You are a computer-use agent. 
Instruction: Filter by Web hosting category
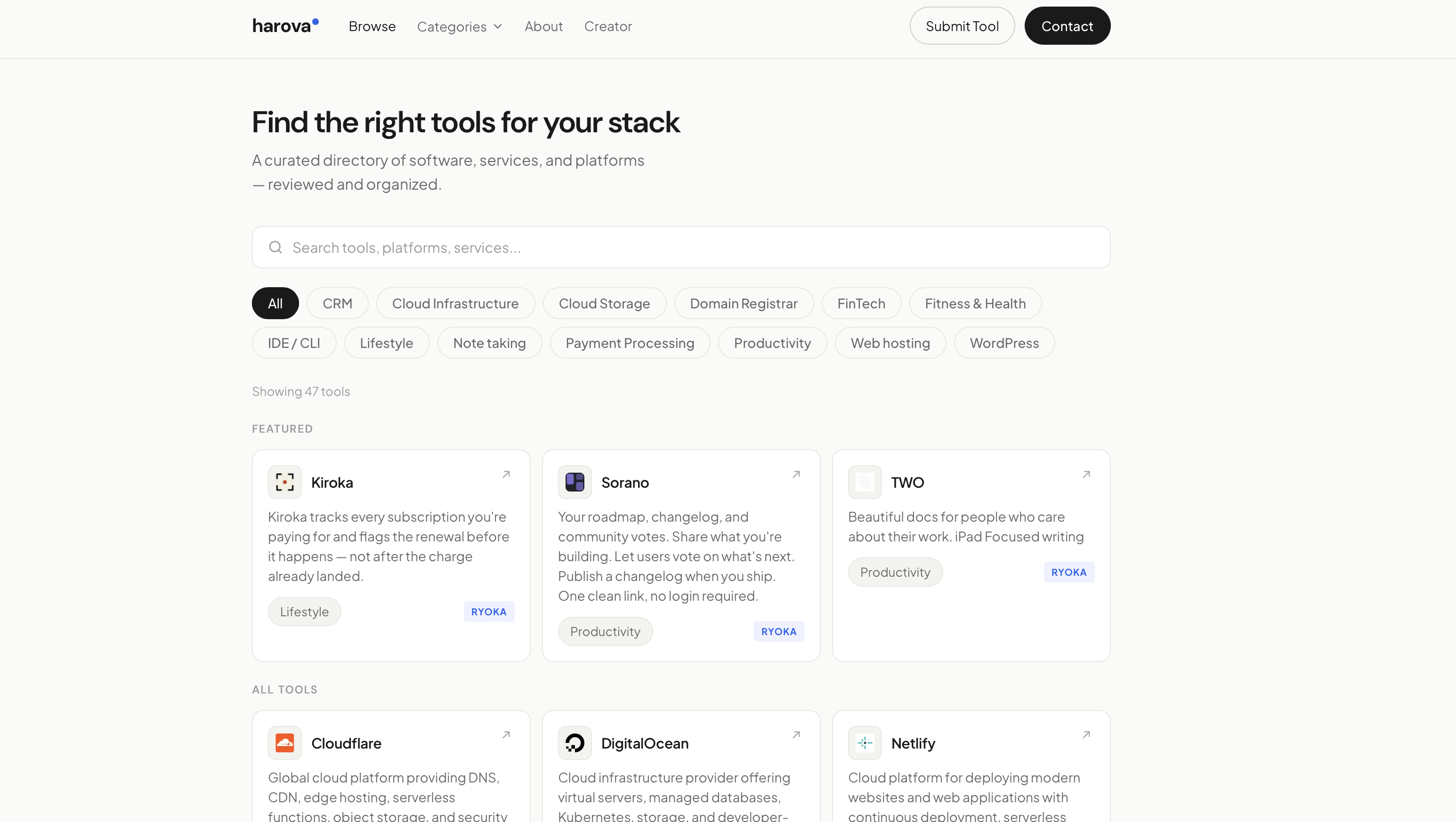(x=890, y=343)
